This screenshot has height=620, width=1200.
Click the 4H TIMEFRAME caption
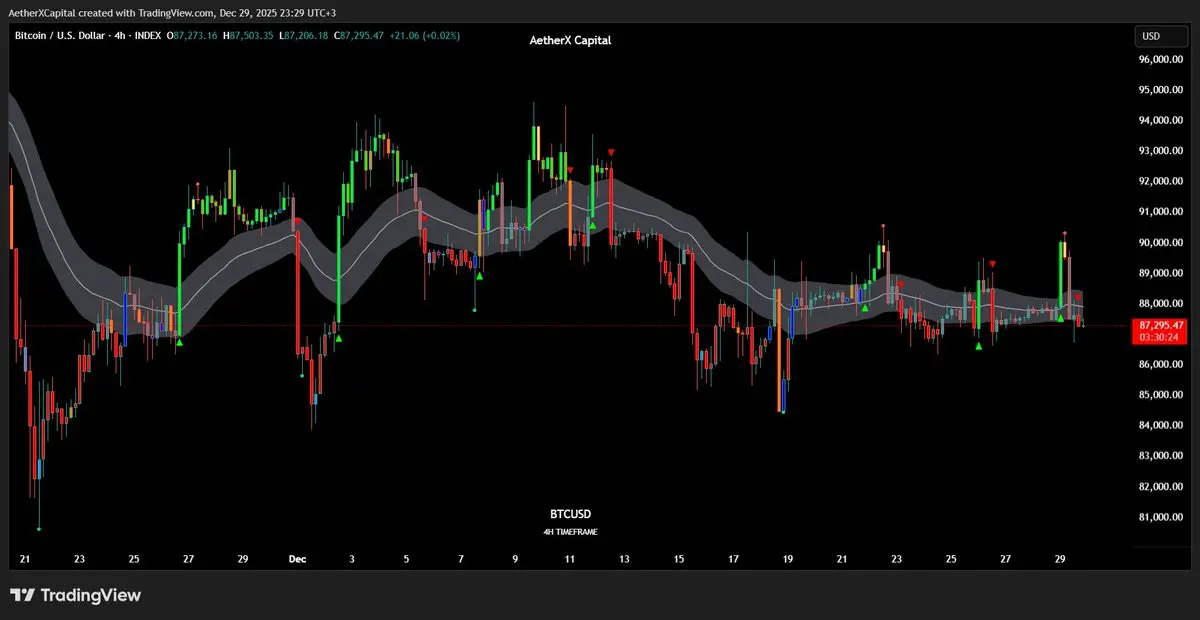570,532
